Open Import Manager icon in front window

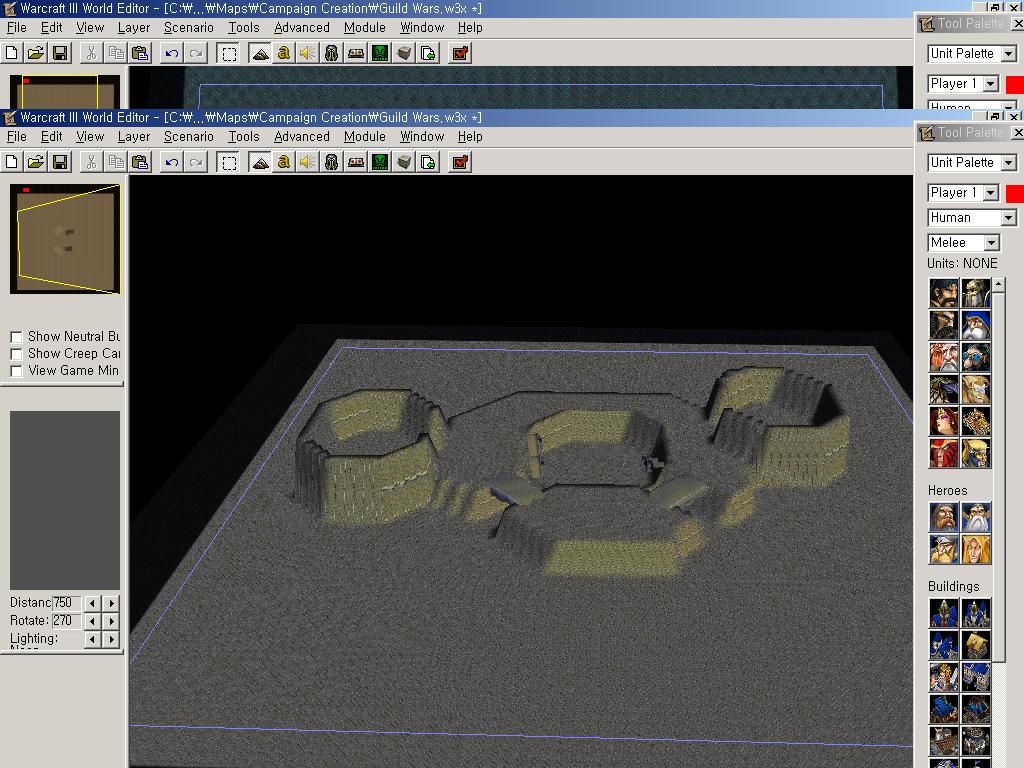(x=428, y=162)
